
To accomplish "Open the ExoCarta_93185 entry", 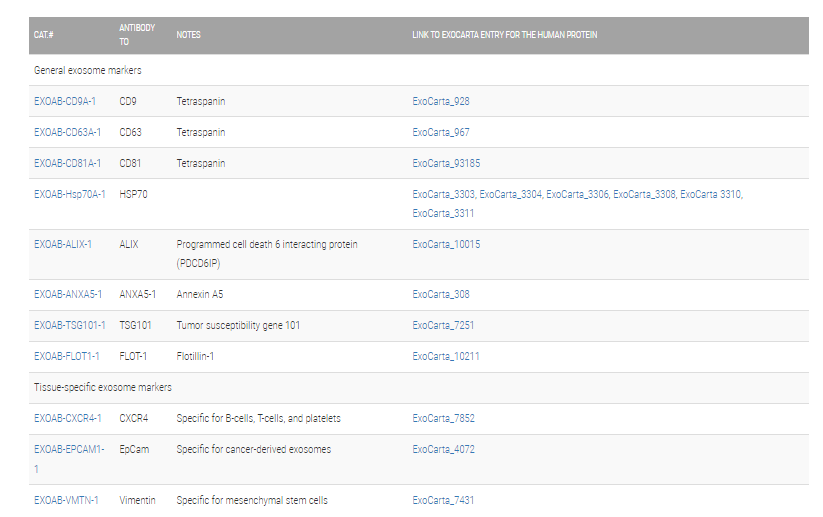I will pyautogui.click(x=446, y=163).
